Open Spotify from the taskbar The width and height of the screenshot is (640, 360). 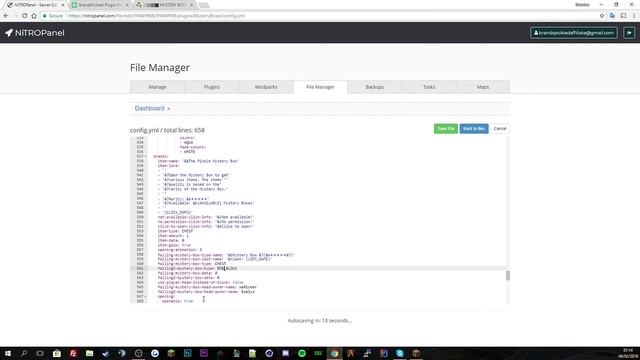[x=302, y=353]
